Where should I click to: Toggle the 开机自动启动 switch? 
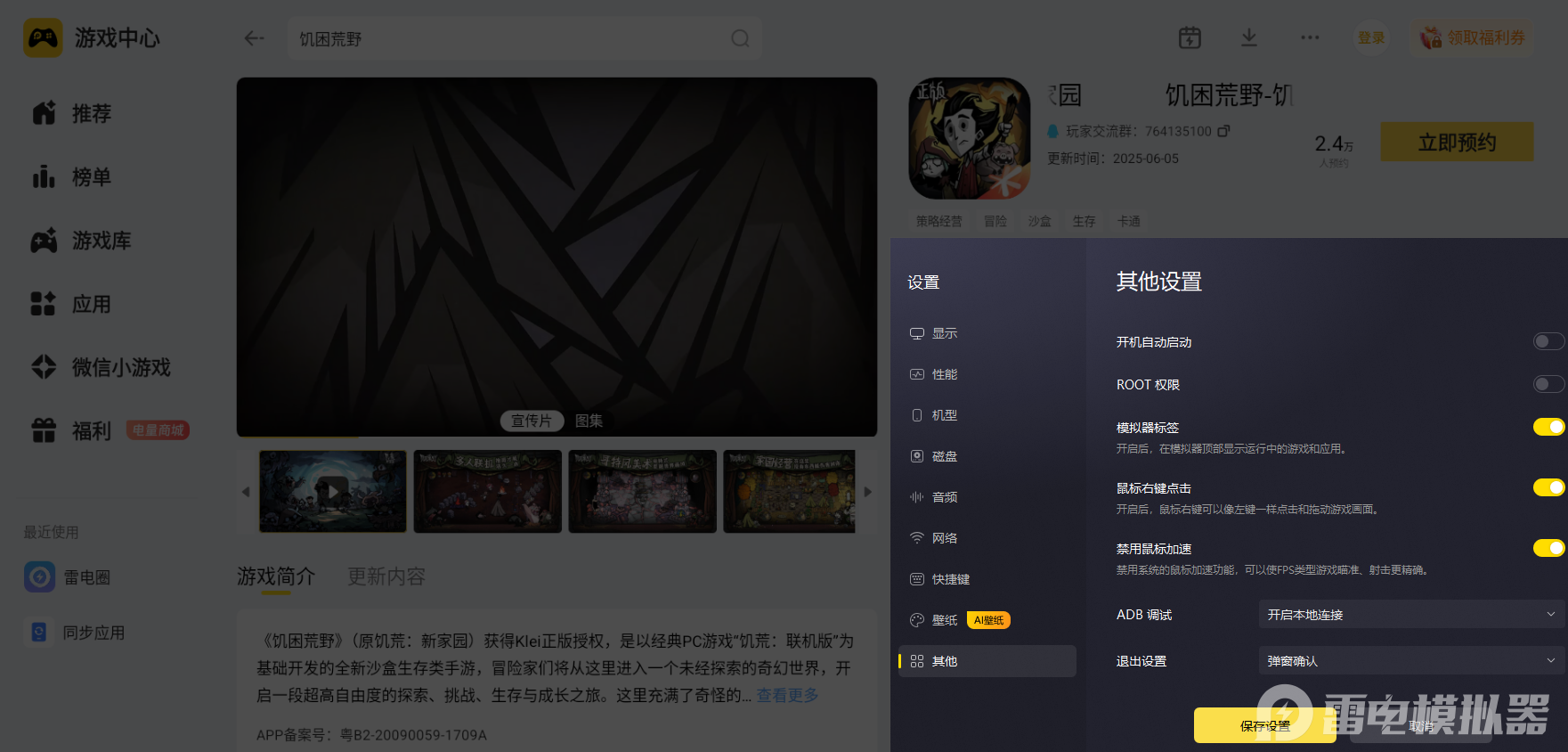[1548, 342]
